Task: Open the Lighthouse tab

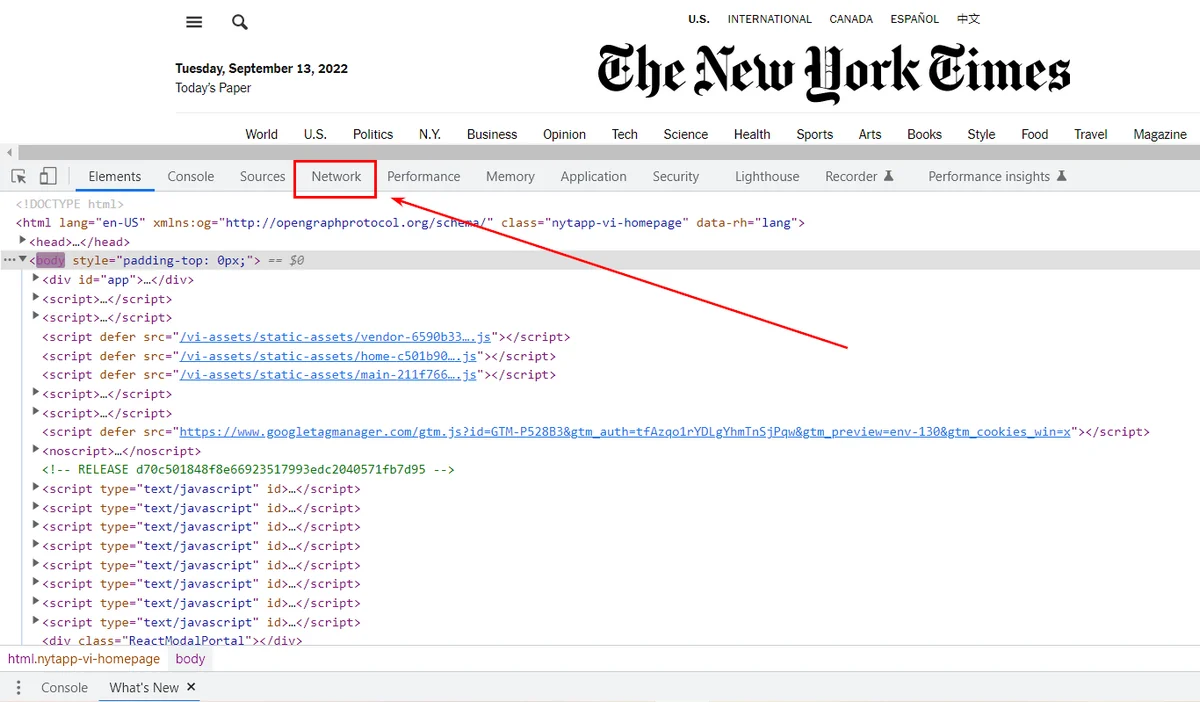Action: pyautogui.click(x=767, y=177)
